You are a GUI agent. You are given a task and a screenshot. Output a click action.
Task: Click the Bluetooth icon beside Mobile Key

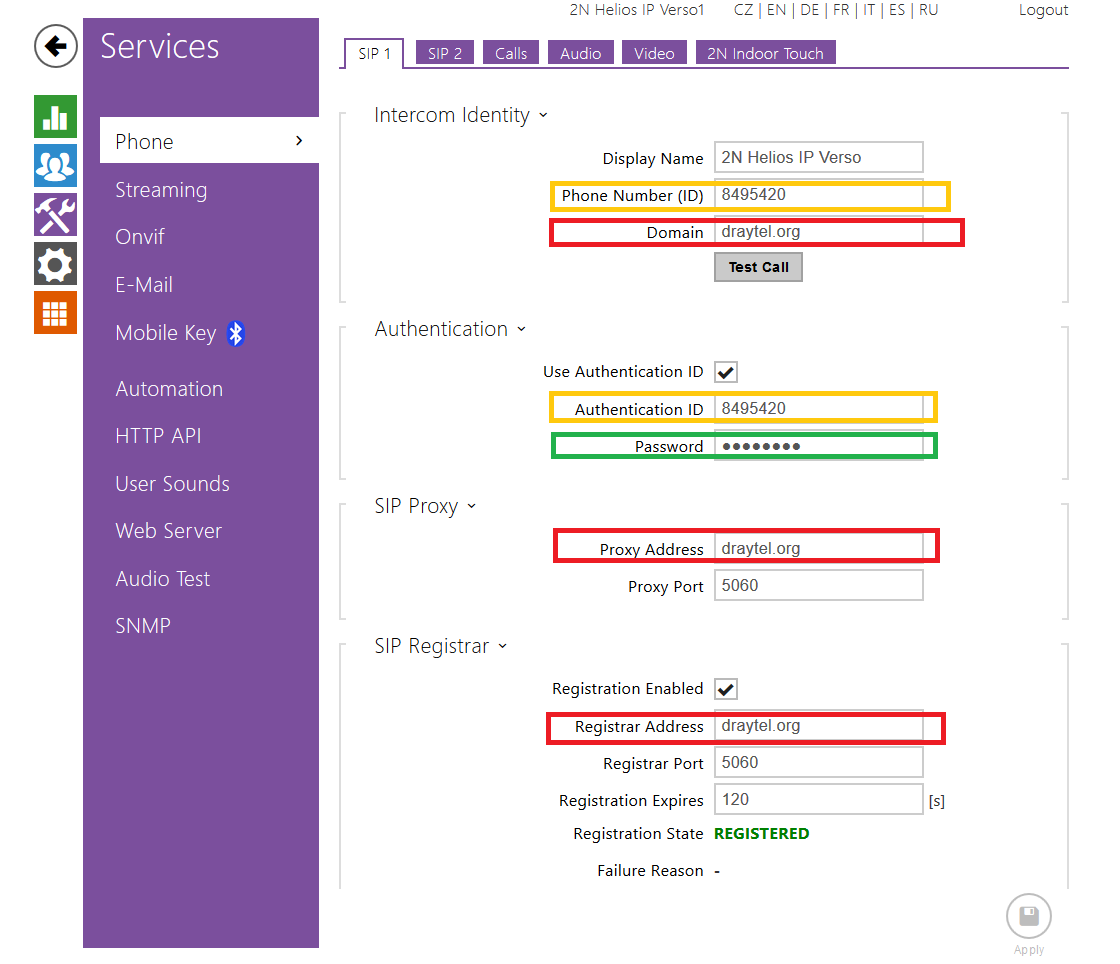pyautogui.click(x=236, y=334)
